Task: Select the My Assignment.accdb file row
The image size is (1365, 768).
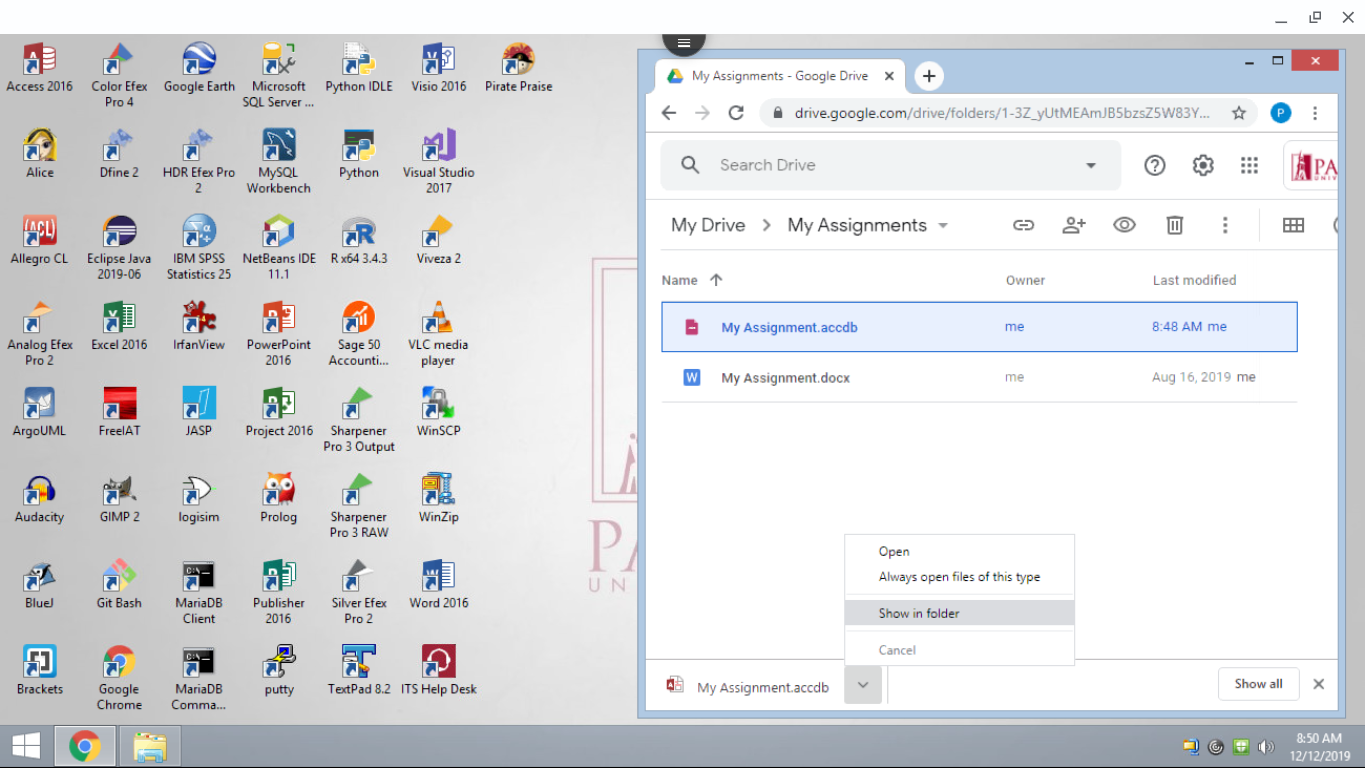Action: tap(979, 327)
